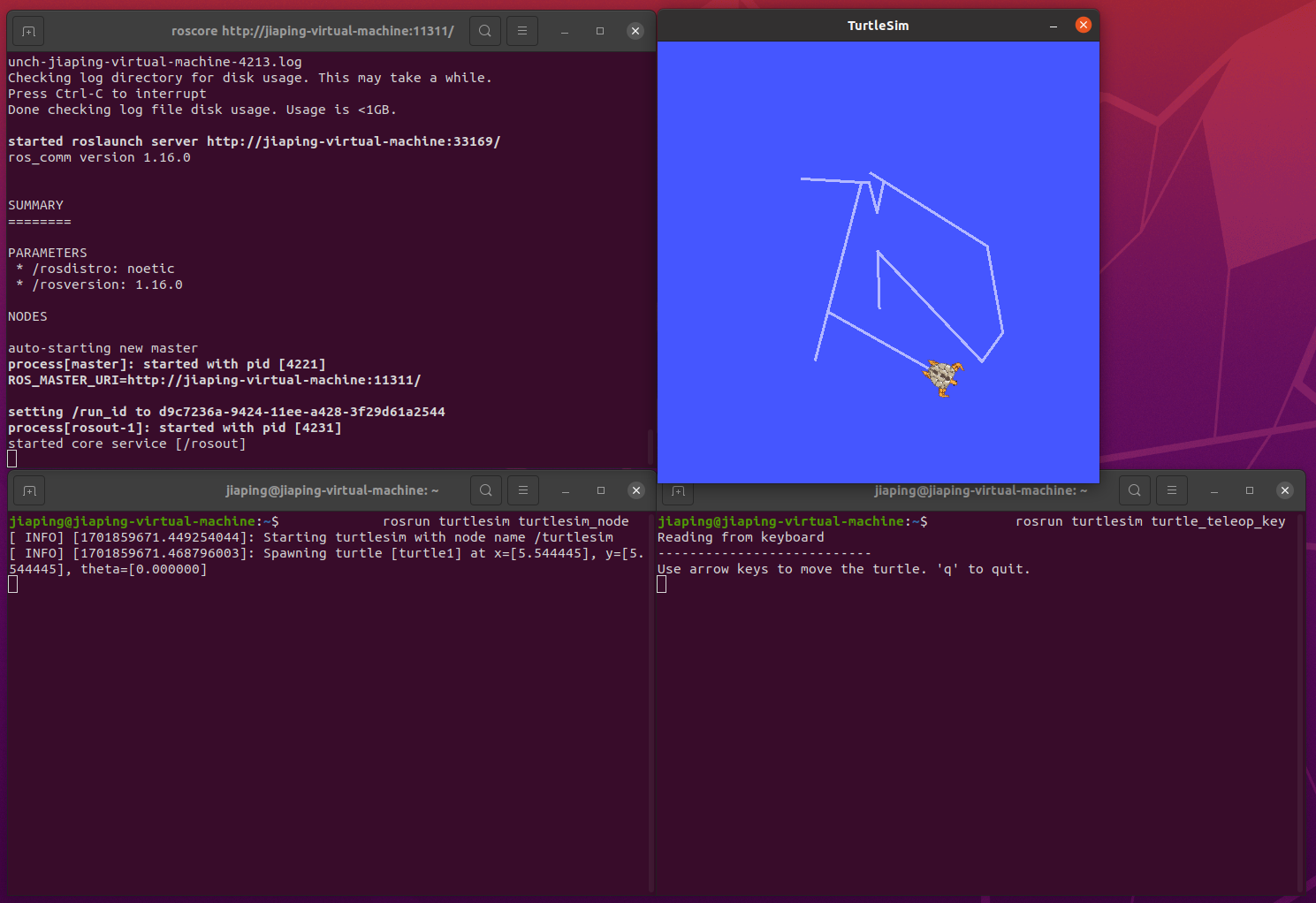
Task: Open hamburger menu in turtlesim_node terminal
Action: 523,490
